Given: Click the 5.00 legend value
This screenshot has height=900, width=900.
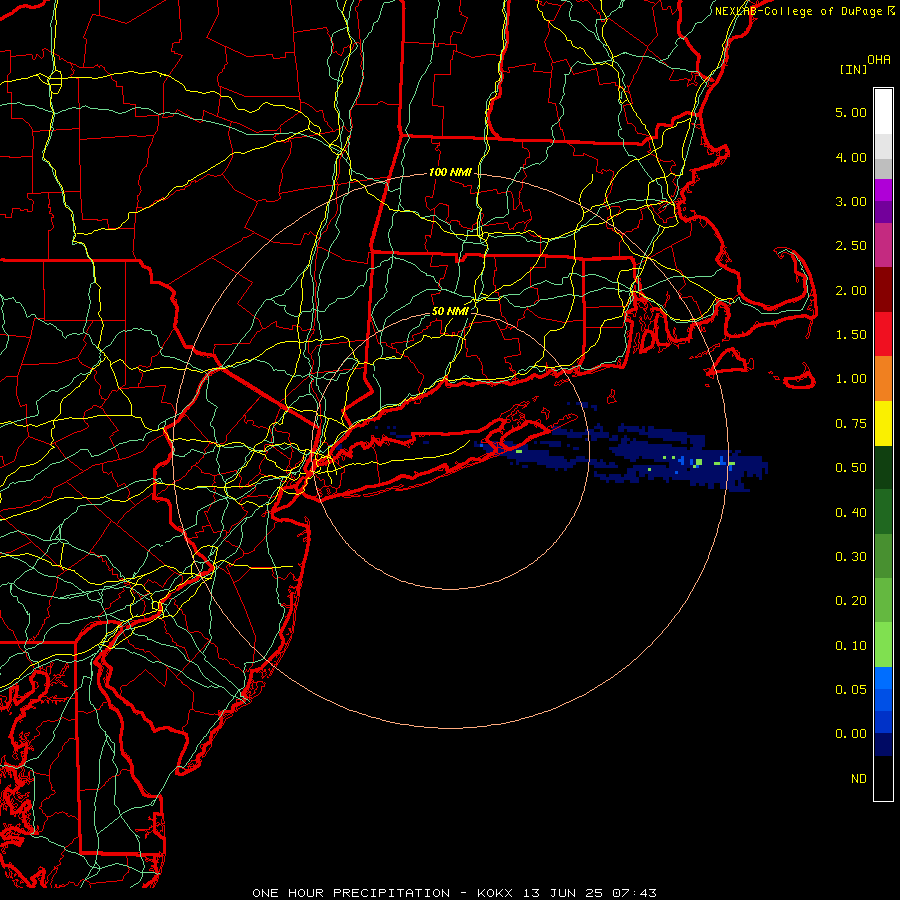Looking at the screenshot, I should [x=851, y=112].
